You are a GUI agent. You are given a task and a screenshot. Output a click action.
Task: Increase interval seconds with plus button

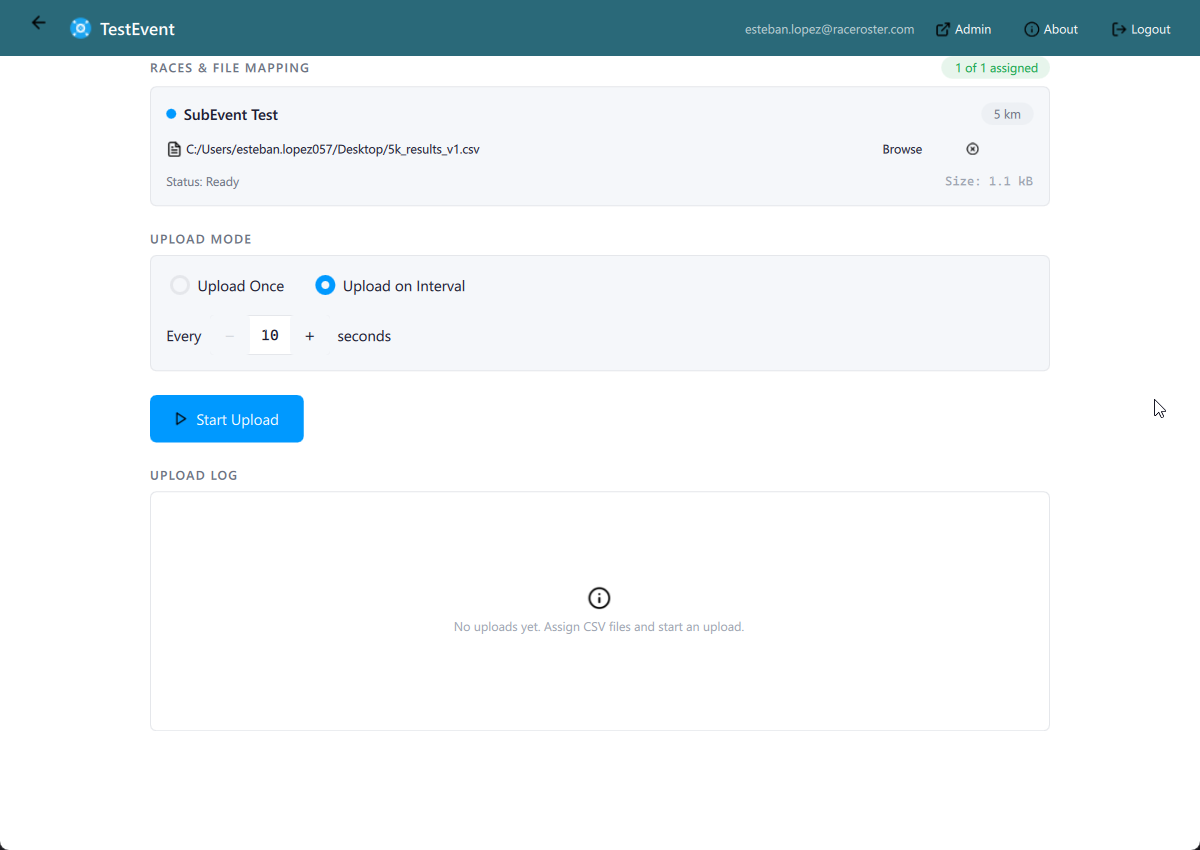tap(310, 336)
